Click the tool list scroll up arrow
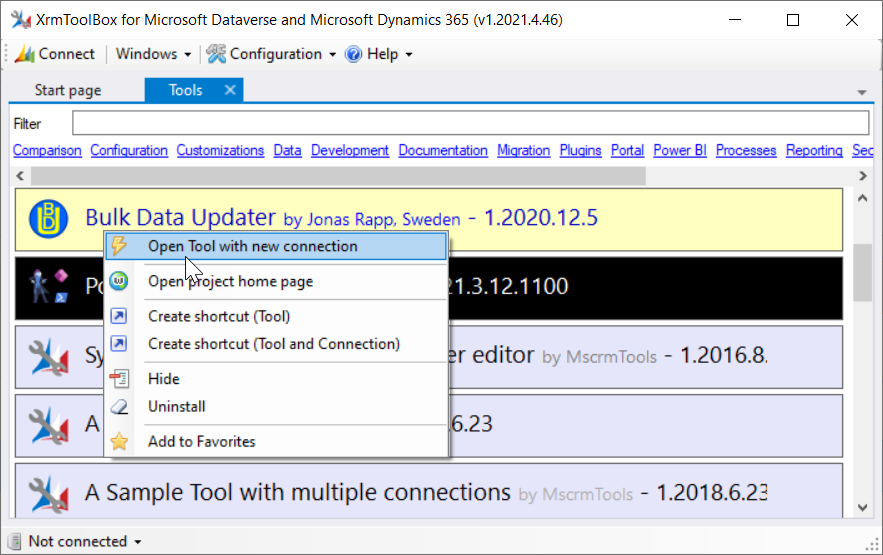 [x=863, y=198]
